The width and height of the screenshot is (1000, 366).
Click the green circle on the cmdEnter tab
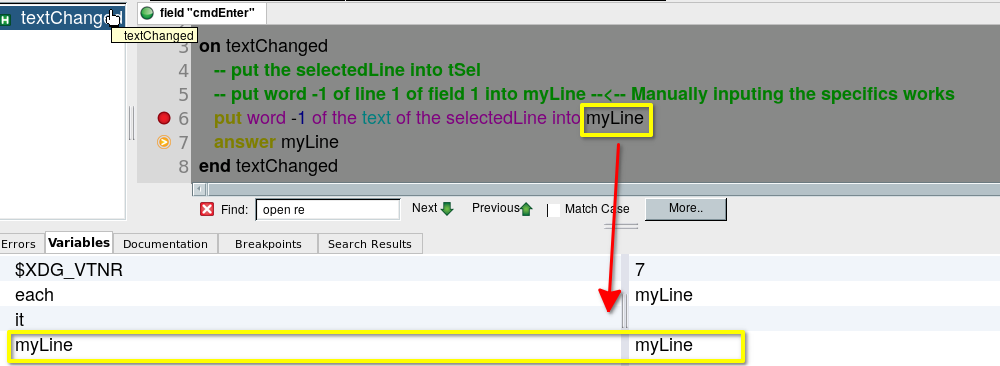(x=147, y=12)
